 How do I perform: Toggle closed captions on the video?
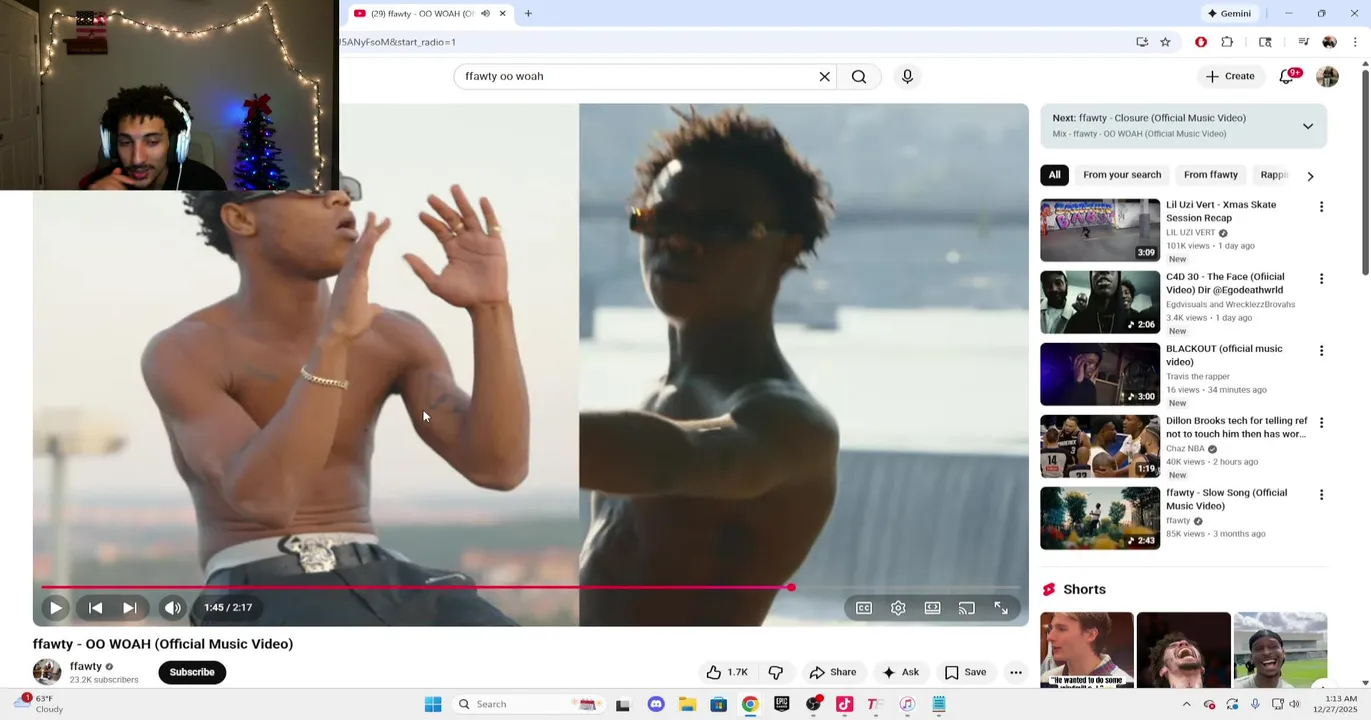point(864,608)
